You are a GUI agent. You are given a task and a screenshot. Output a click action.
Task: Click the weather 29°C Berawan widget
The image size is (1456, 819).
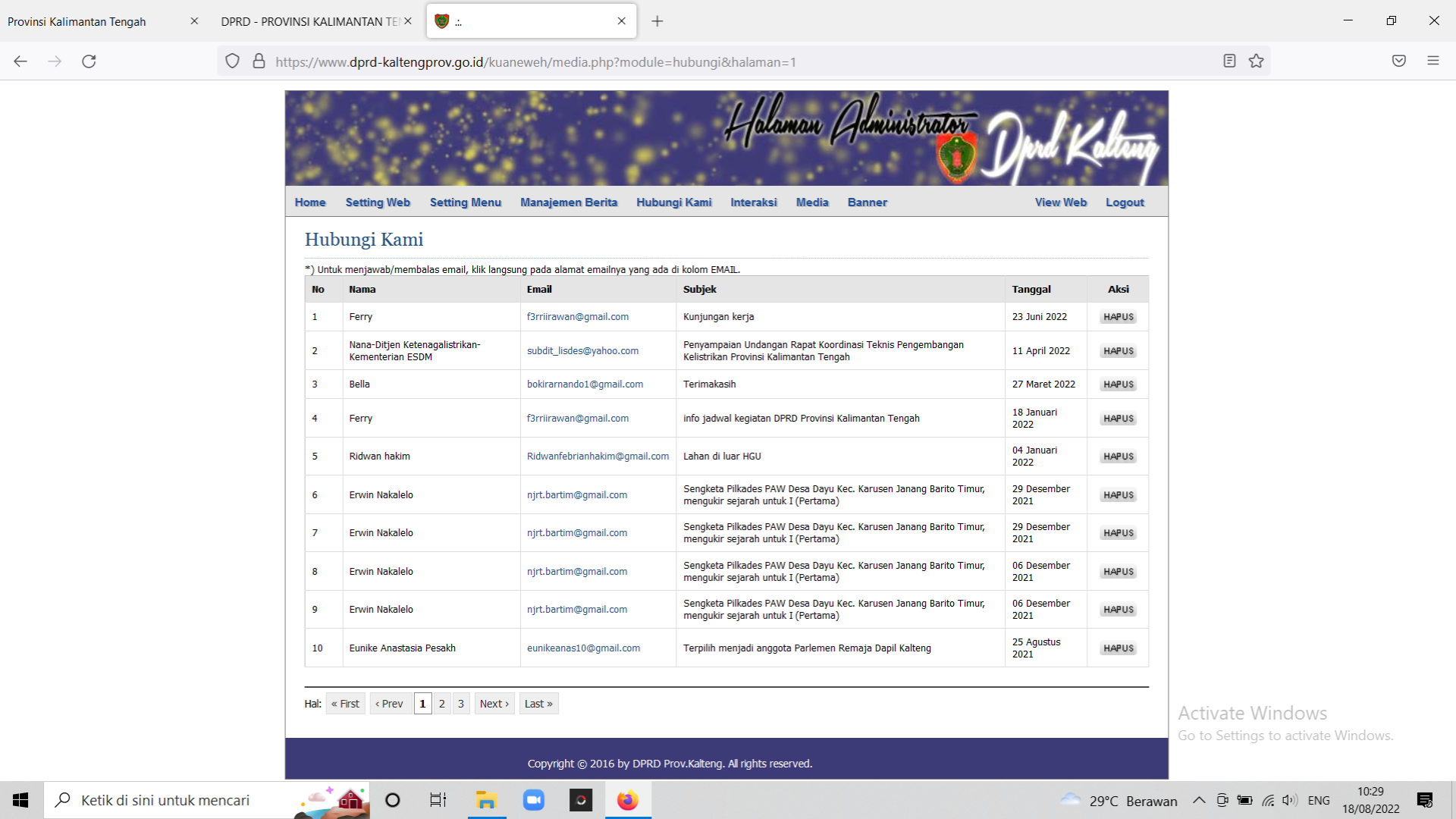[x=1119, y=800]
